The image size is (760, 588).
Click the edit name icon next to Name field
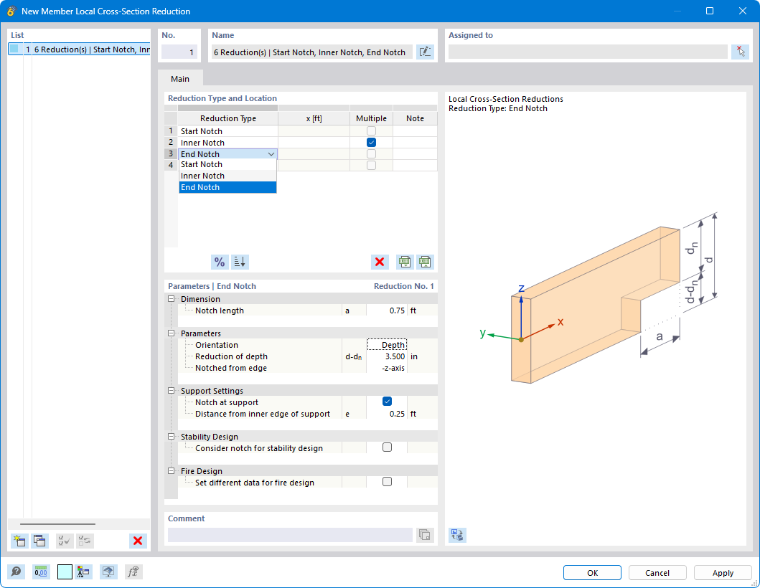click(x=425, y=52)
